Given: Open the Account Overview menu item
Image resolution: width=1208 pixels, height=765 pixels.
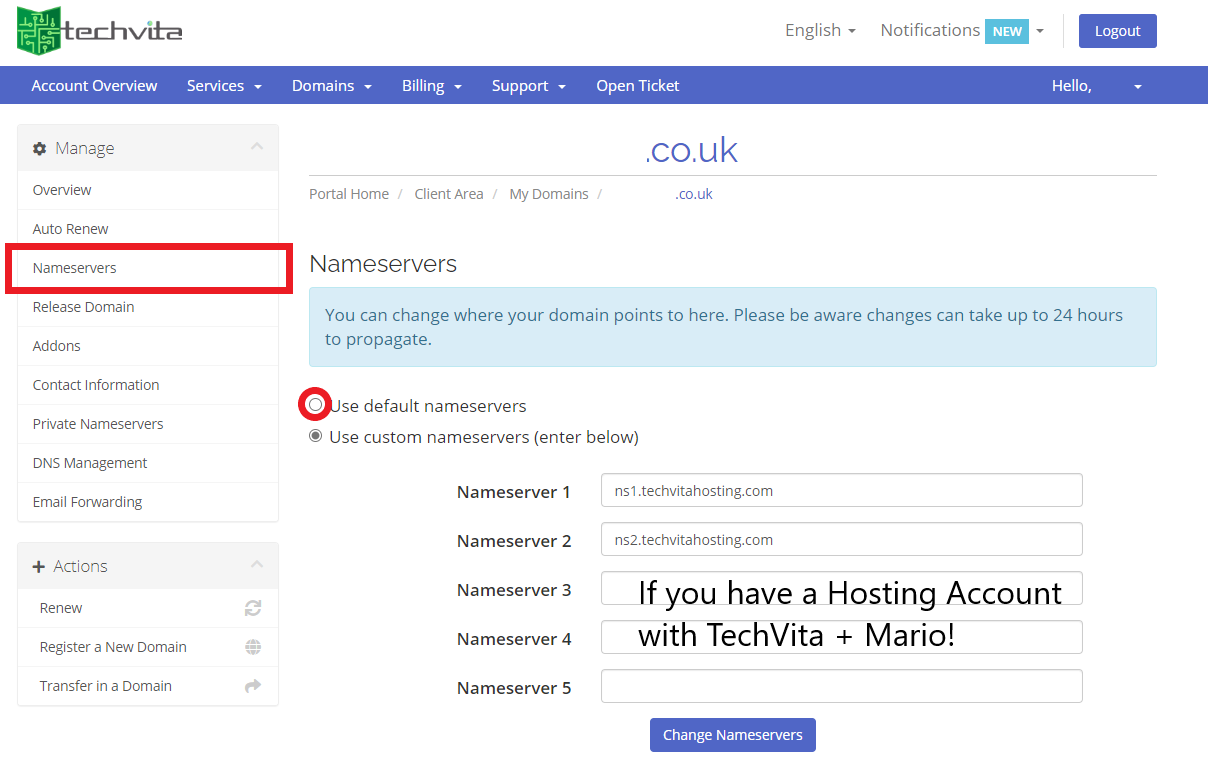Looking at the screenshot, I should click(x=94, y=86).
